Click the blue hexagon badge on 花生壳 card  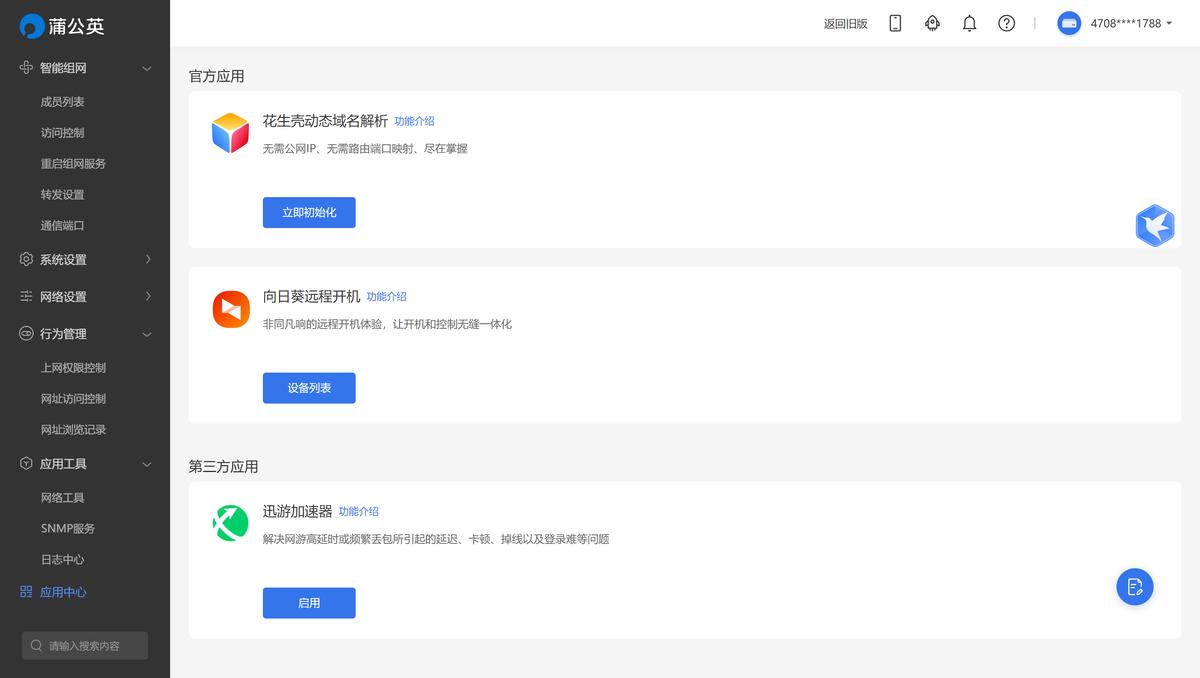(x=1155, y=226)
